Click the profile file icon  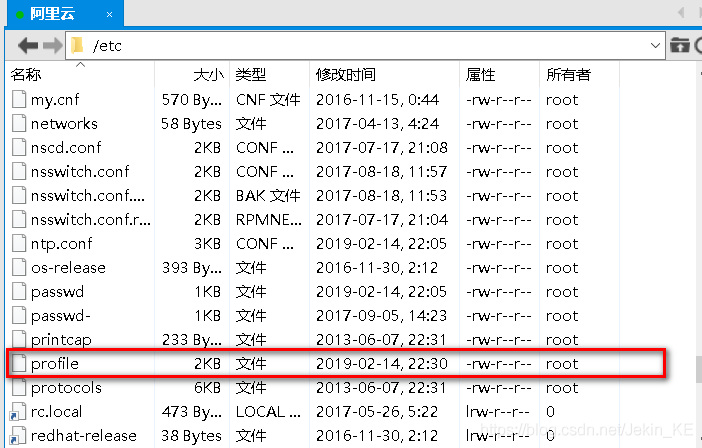pos(19,363)
